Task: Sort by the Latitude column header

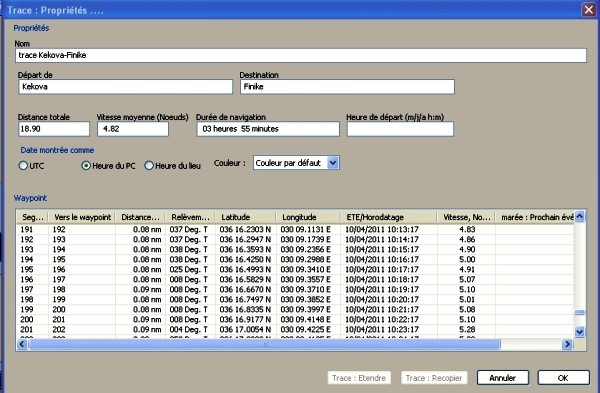Action: tap(245, 217)
